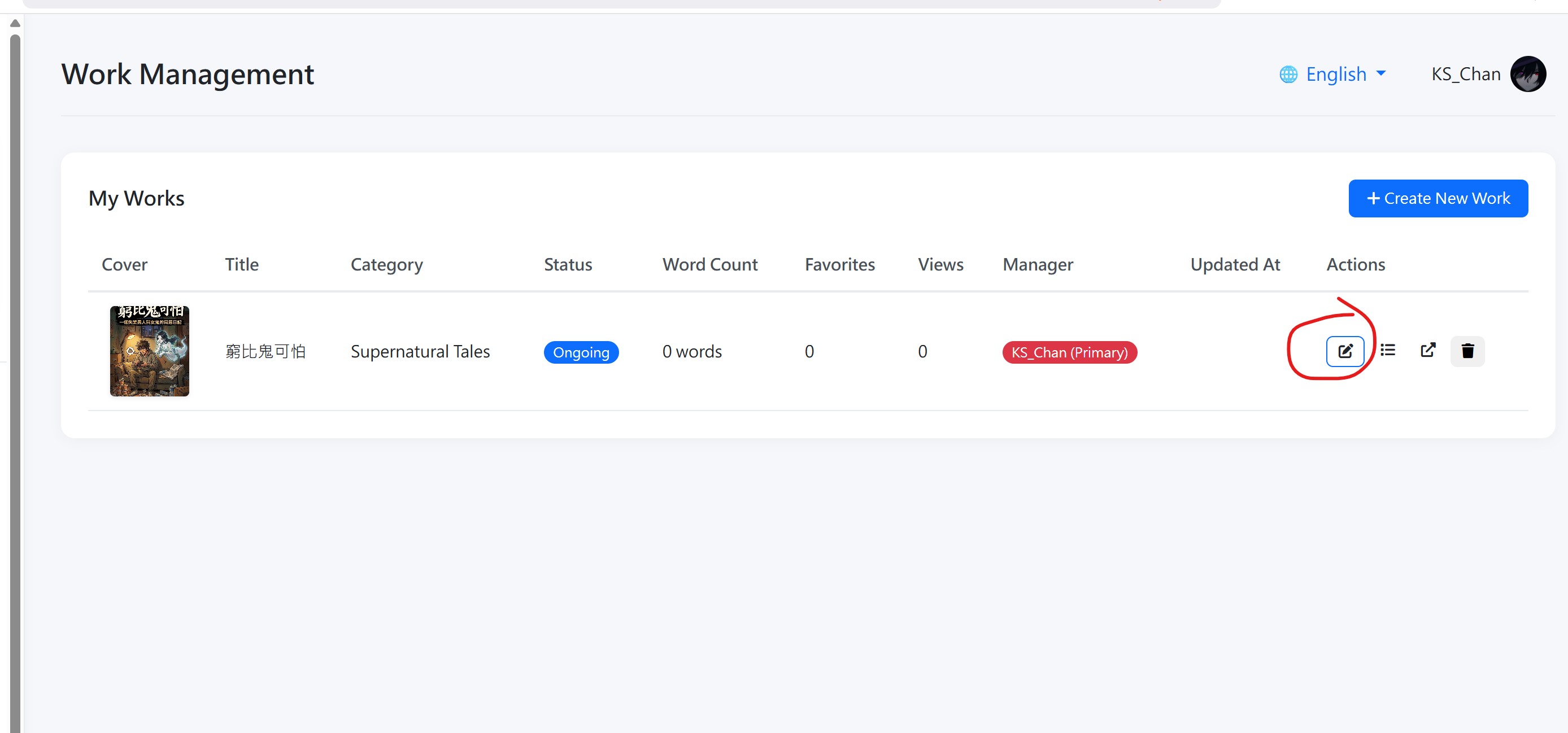The width and height of the screenshot is (1568, 733).
Task: Click the Status column header
Action: pyautogui.click(x=568, y=264)
